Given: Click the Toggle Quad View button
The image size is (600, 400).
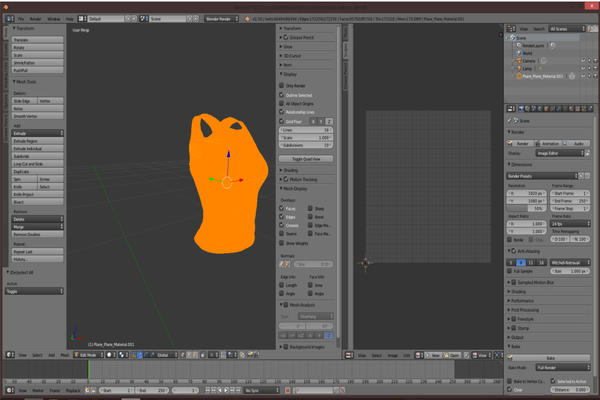Looking at the screenshot, I should [x=306, y=158].
